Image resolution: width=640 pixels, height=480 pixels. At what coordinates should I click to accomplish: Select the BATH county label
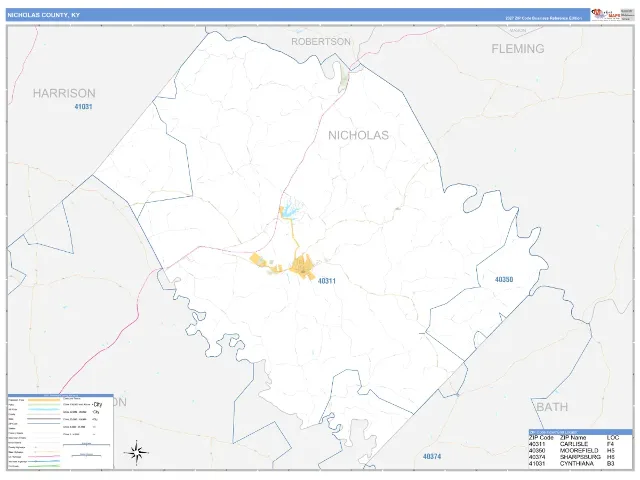552,407
